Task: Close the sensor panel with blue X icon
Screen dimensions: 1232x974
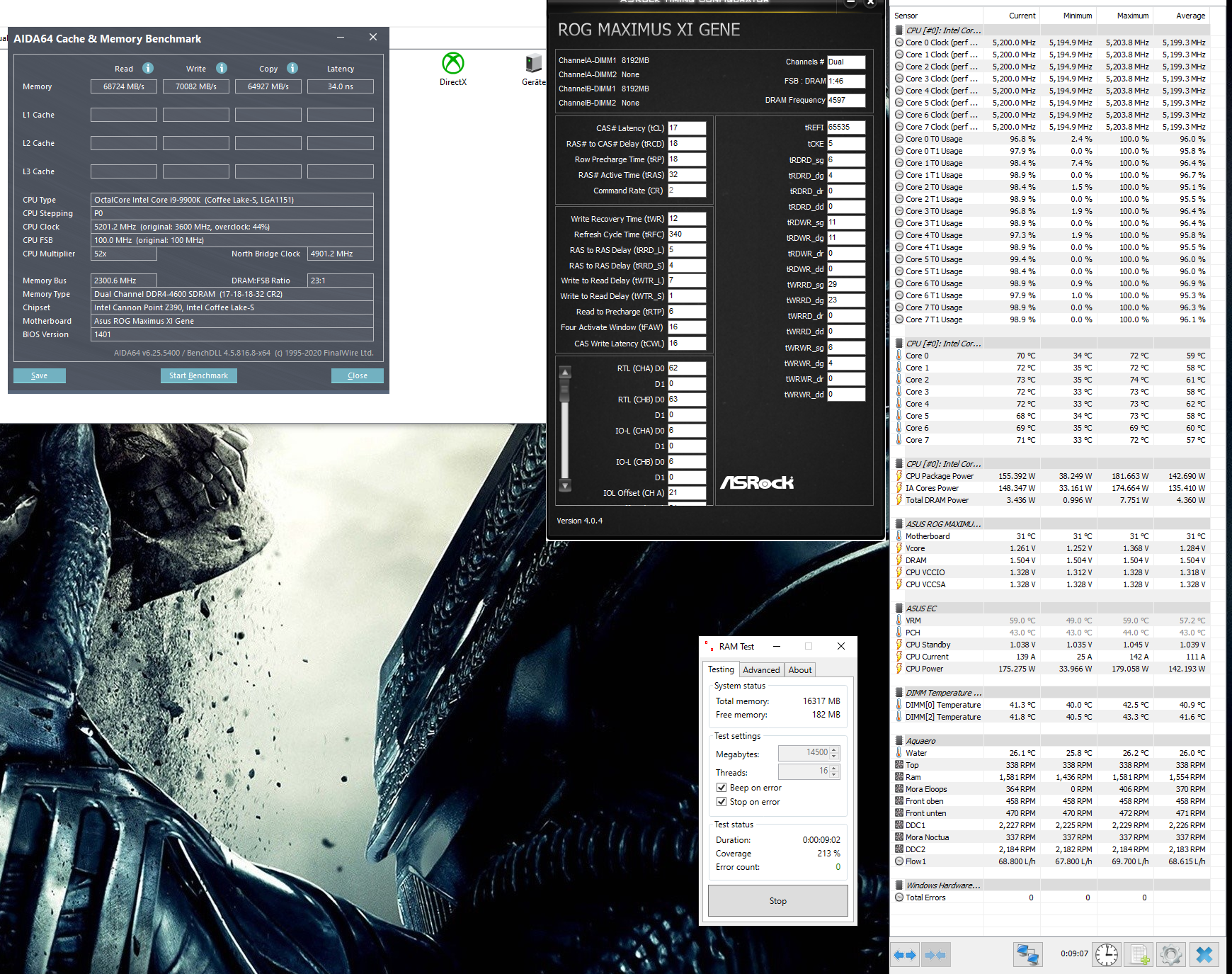Action: pyautogui.click(x=1204, y=954)
